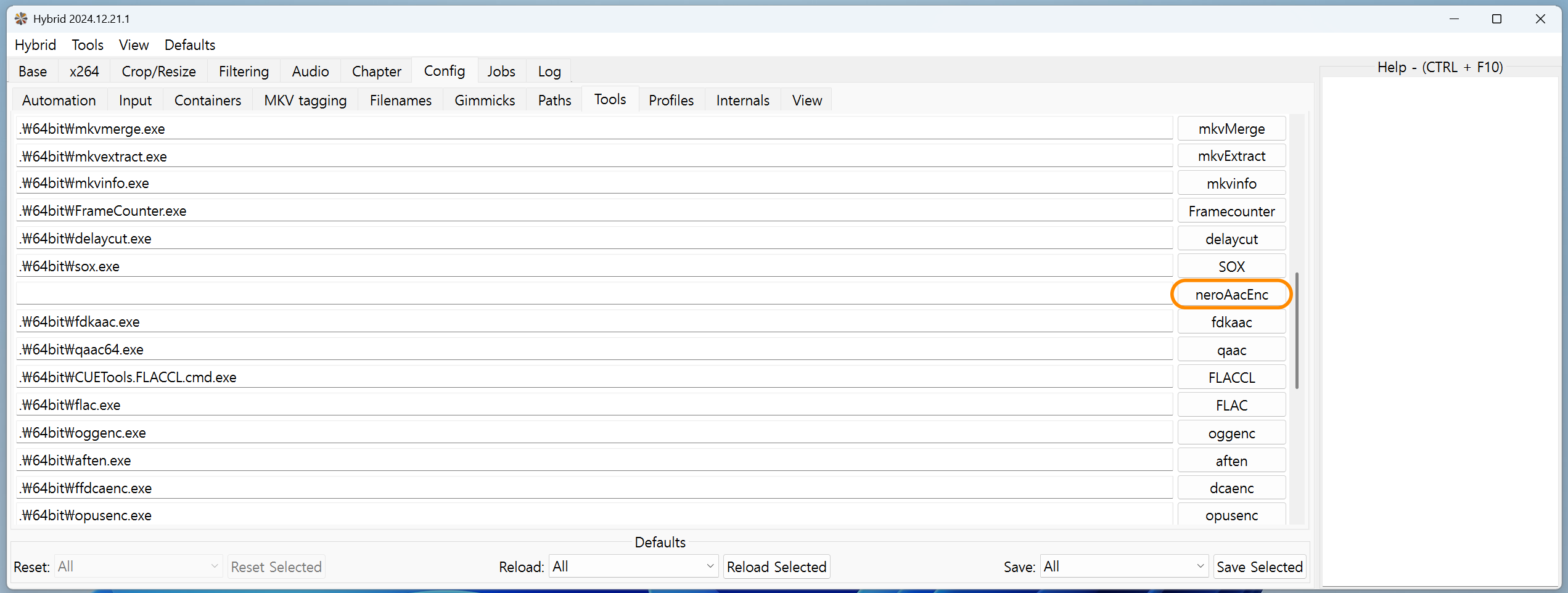Image resolution: width=1568 pixels, height=593 pixels.
Task: Click the fdkaac button
Action: (x=1231, y=322)
